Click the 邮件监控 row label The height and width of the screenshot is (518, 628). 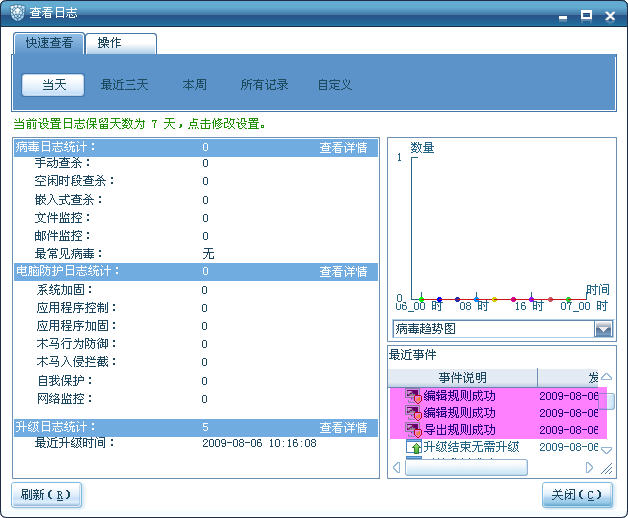pyautogui.click(x=62, y=236)
